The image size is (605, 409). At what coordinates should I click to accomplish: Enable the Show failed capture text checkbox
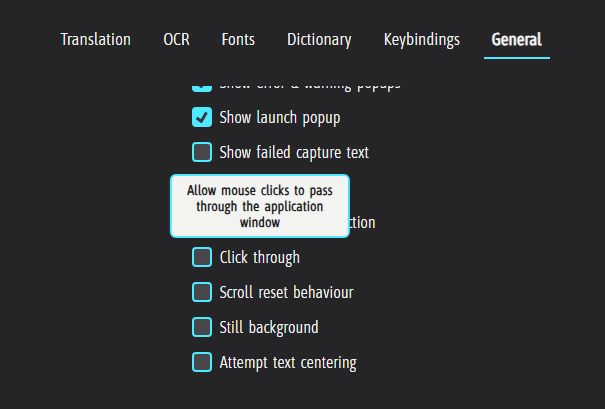202,152
